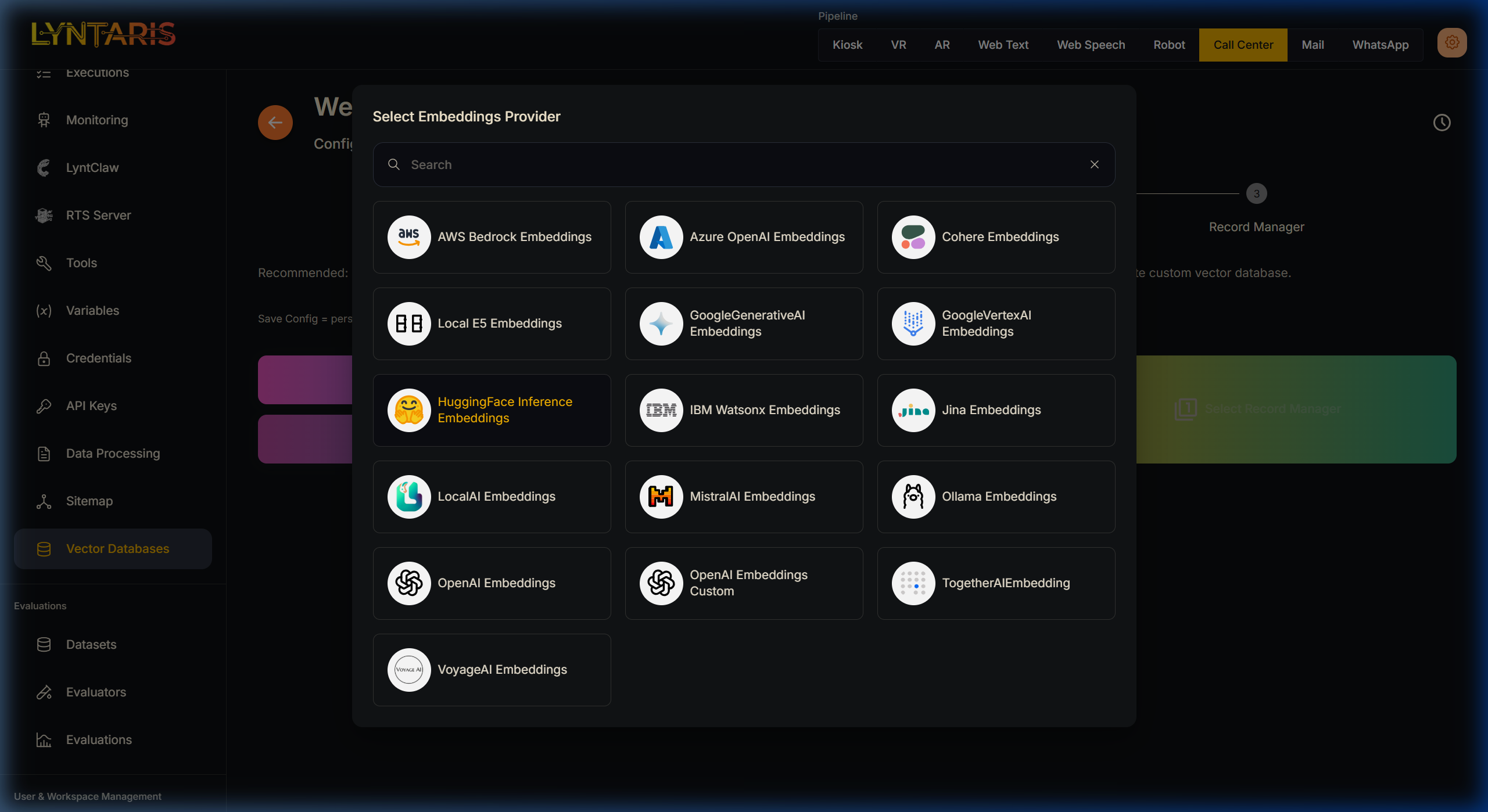The height and width of the screenshot is (812, 1488).
Task: Click the Credentials lock icon
Action: point(44,358)
